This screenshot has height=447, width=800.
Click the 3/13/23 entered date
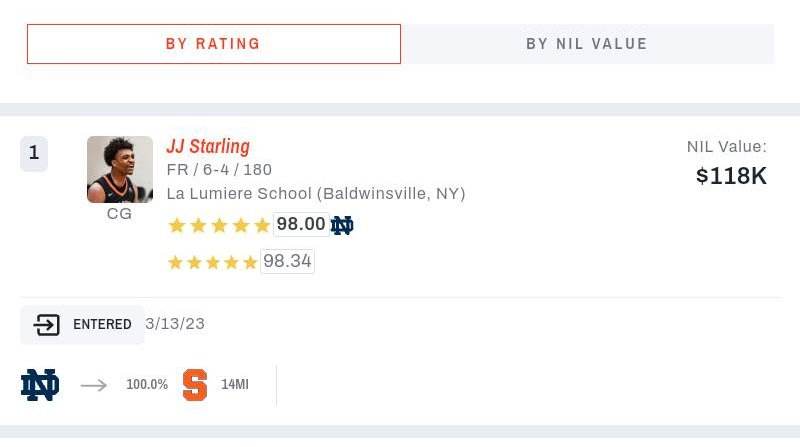(175, 324)
